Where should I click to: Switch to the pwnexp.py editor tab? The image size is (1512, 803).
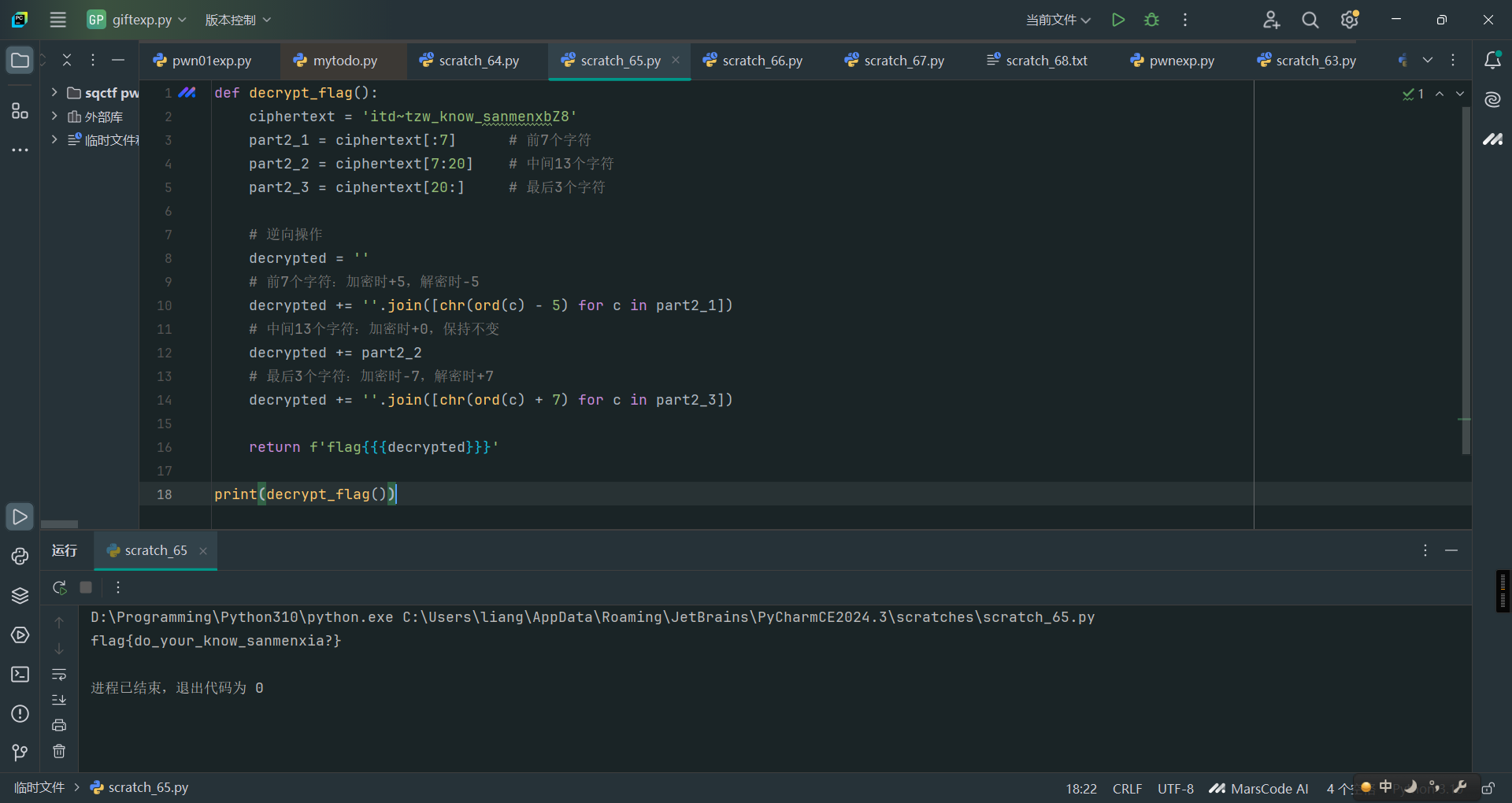(1173, 61)
